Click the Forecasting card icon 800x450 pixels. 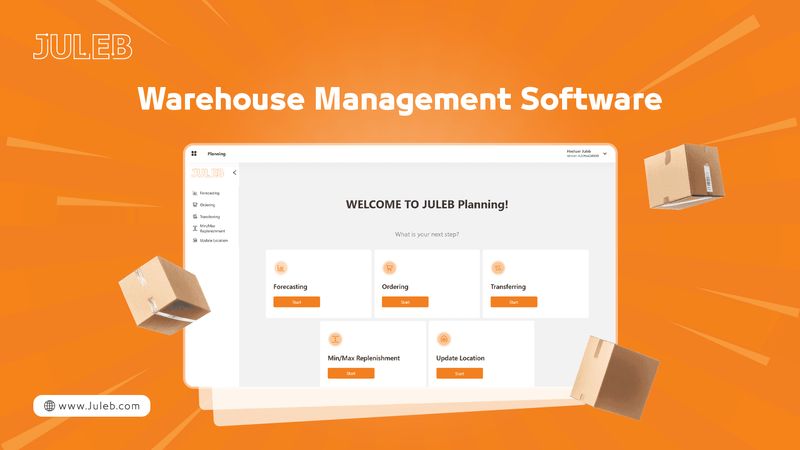coord(281,267)
